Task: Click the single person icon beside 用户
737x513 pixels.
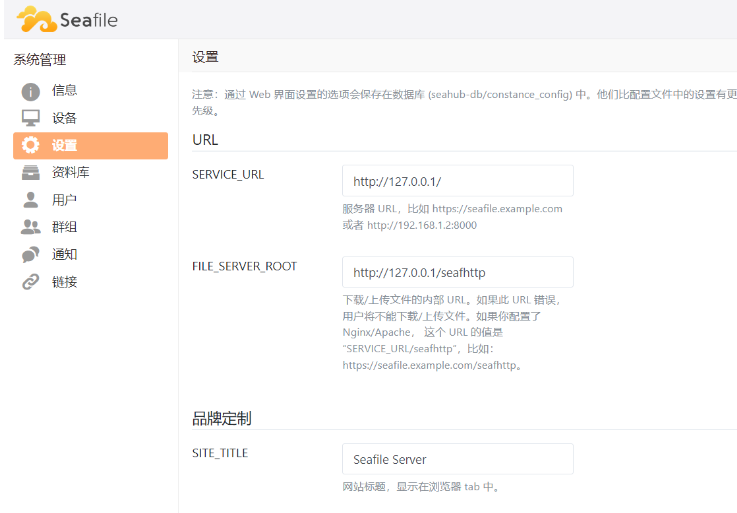Action: click(31, 200)
